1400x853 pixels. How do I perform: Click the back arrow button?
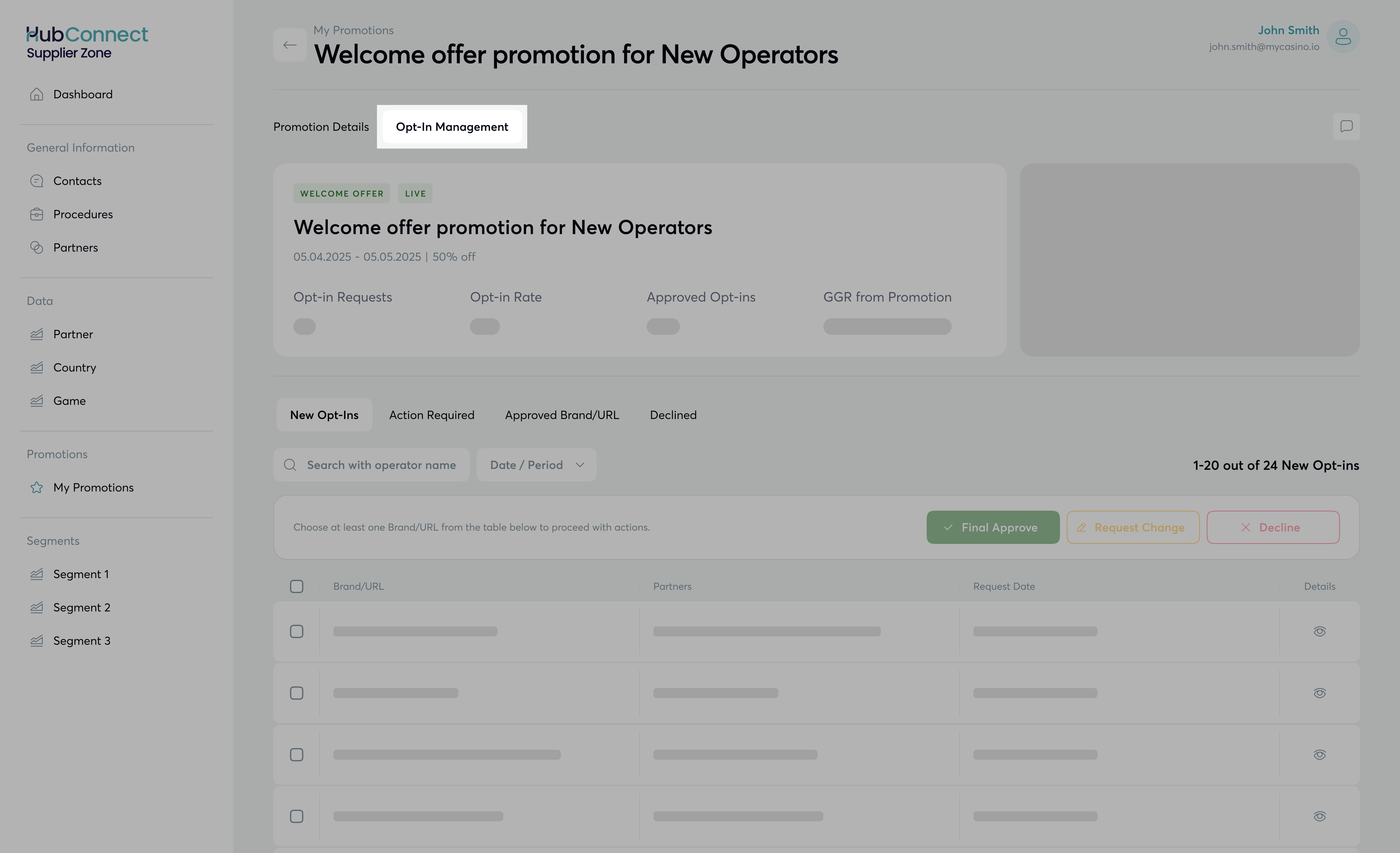290,45
